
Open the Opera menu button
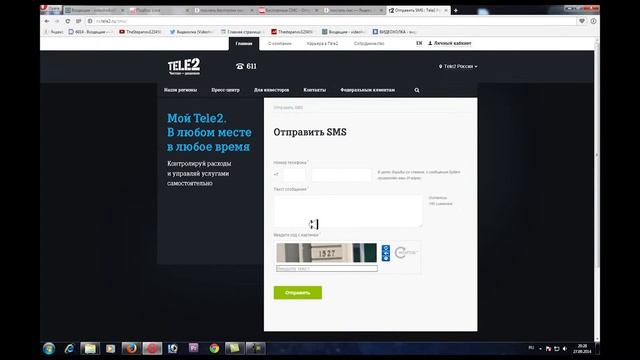tap(51, 9)
